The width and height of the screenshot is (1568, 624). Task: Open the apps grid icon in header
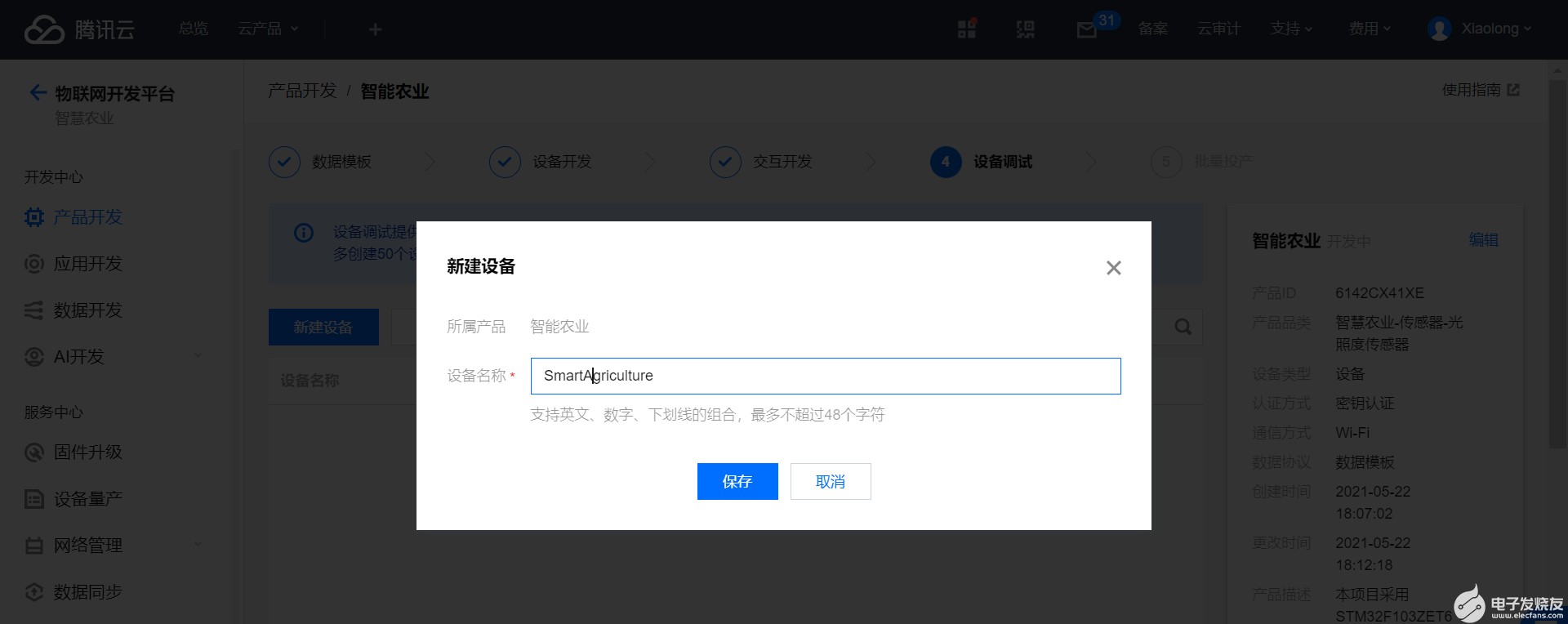(967, 29)
